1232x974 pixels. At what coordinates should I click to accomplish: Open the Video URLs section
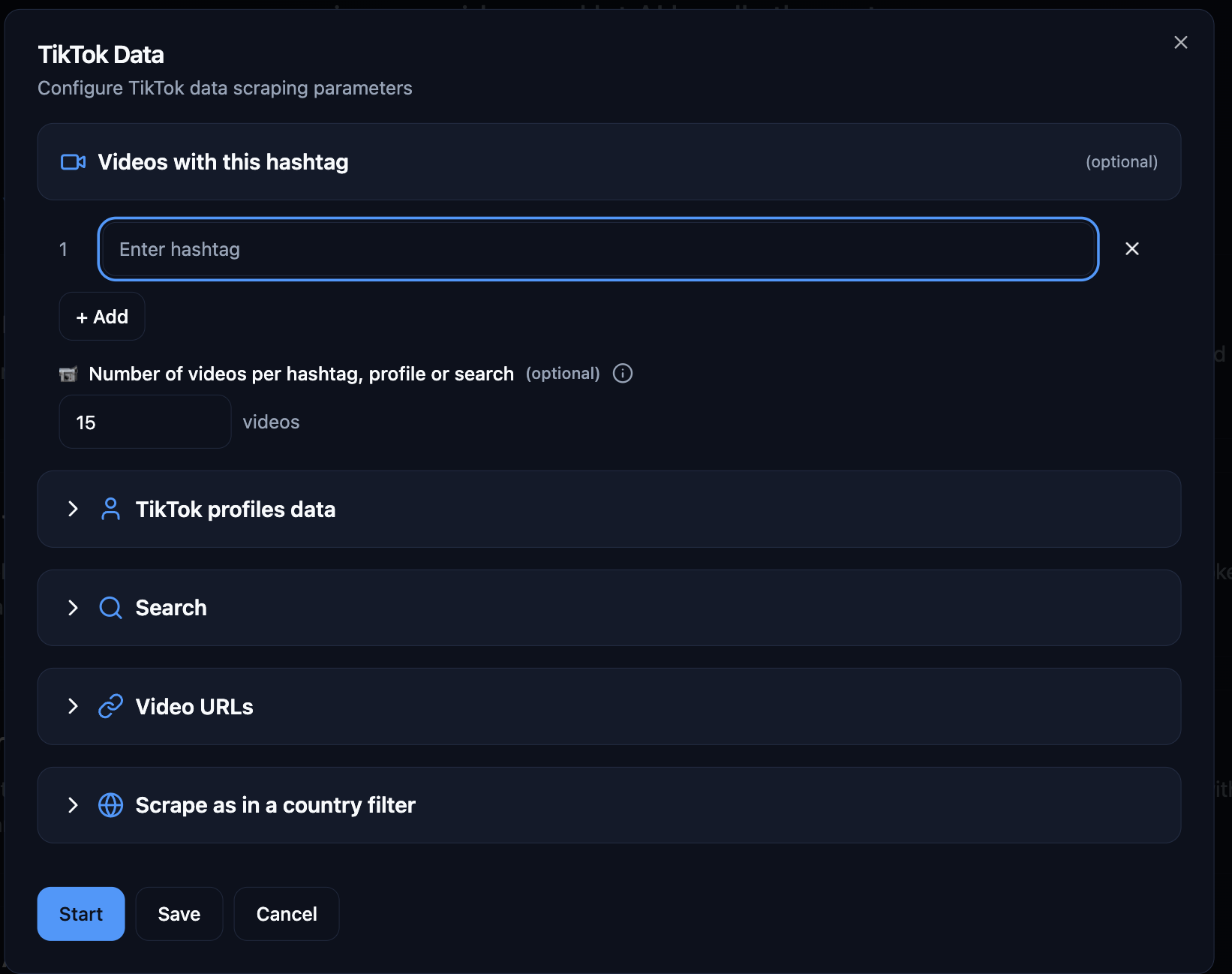point(73,706)
